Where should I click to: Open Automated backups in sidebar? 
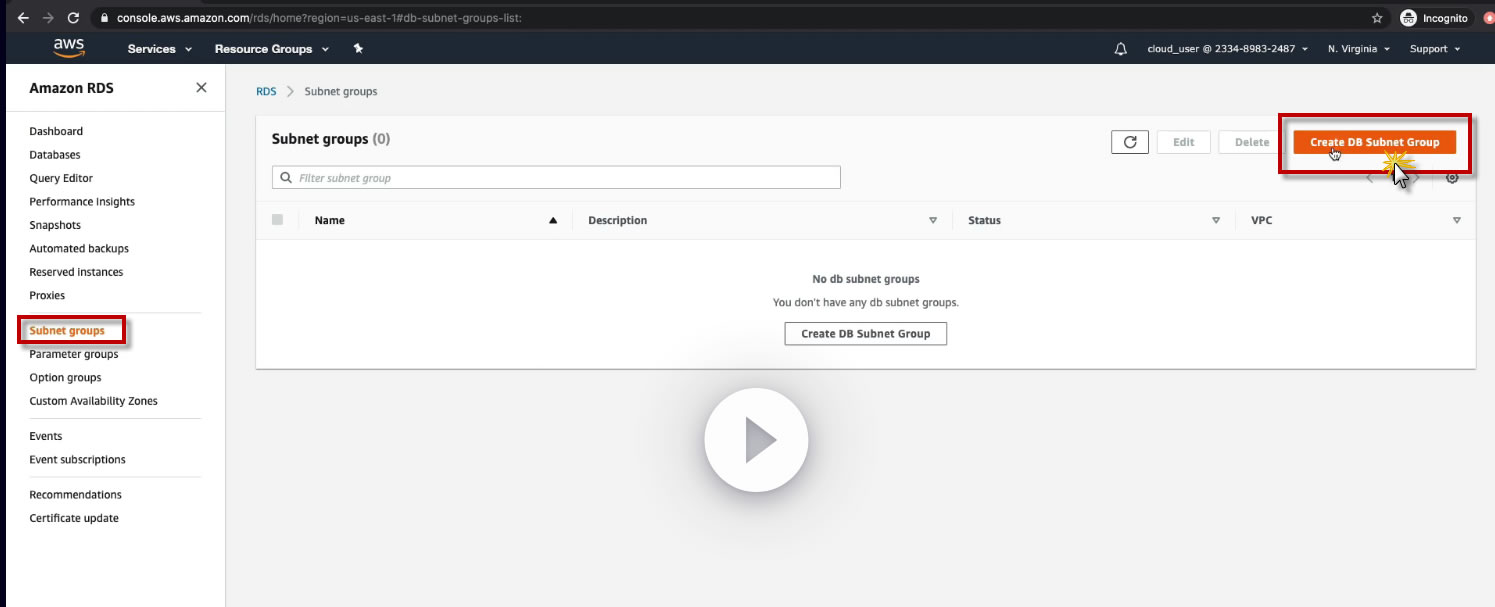pyautogui.click(x=79, y=249)
